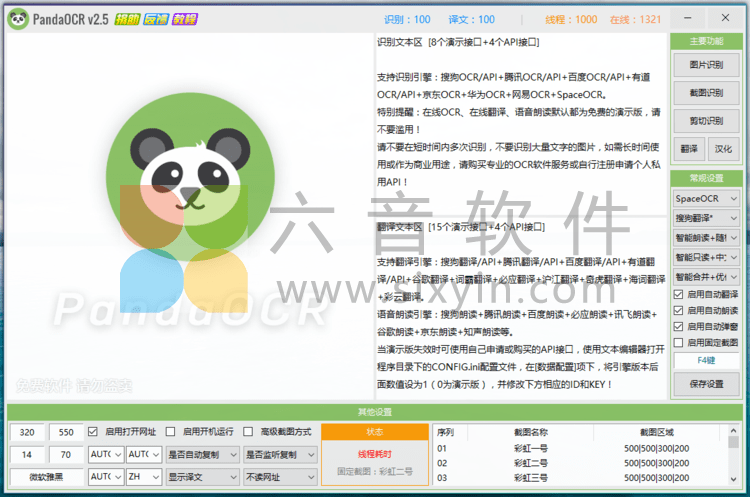Open the SpaceOCR engine dropdown
Image resolution: width=750 pixels, height=497 pixels.
(706, 199)
